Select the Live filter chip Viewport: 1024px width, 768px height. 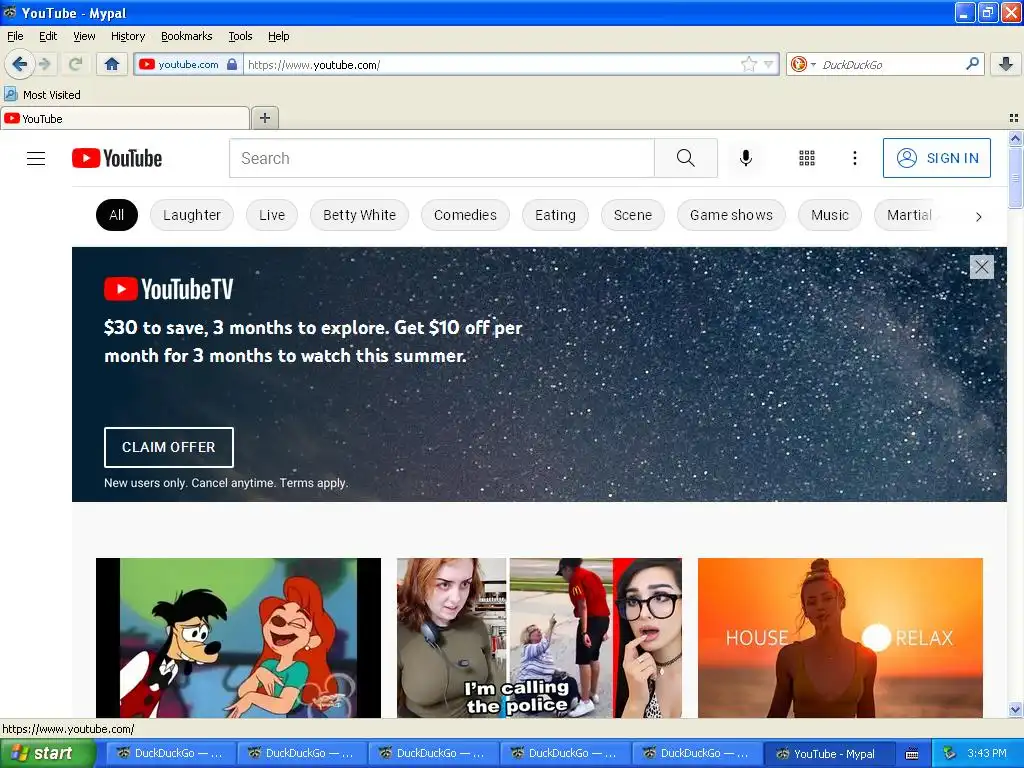(x=272, y=215)
